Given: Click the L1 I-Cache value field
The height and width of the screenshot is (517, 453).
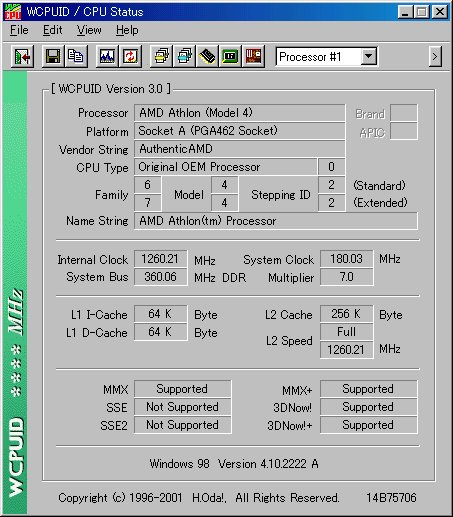Looking at the screenshot, I should click(x=160, y=314).
